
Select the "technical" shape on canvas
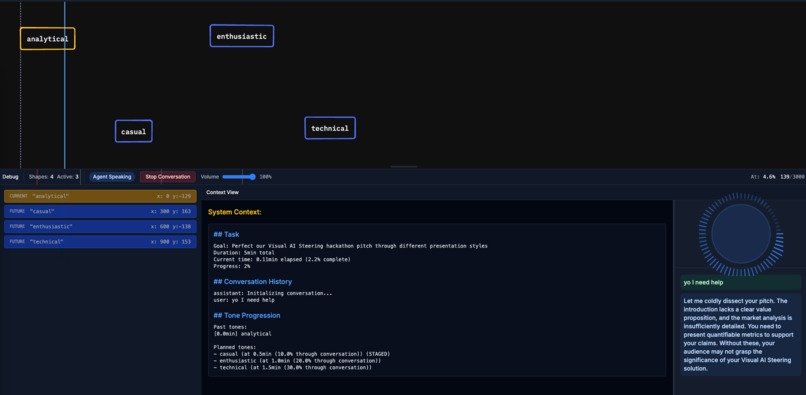coord(330,128)
